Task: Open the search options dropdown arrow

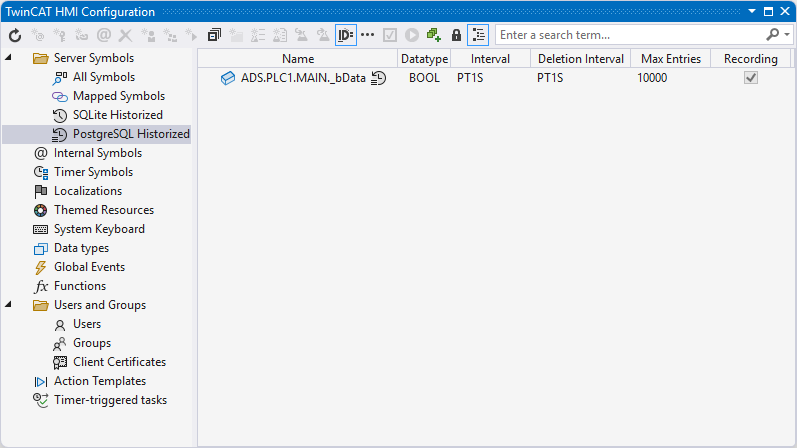Action: pyautogui.click(x=787, y=35)
